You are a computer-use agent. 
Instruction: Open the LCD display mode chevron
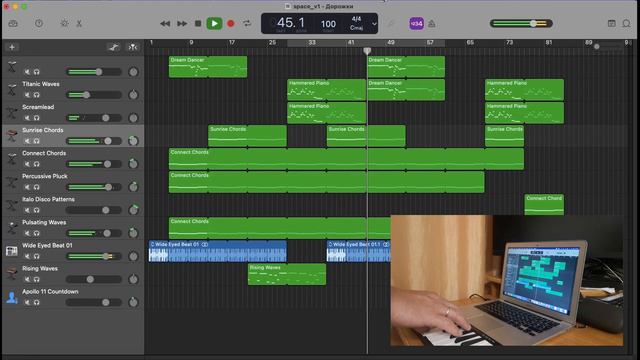tap(374, 24)
